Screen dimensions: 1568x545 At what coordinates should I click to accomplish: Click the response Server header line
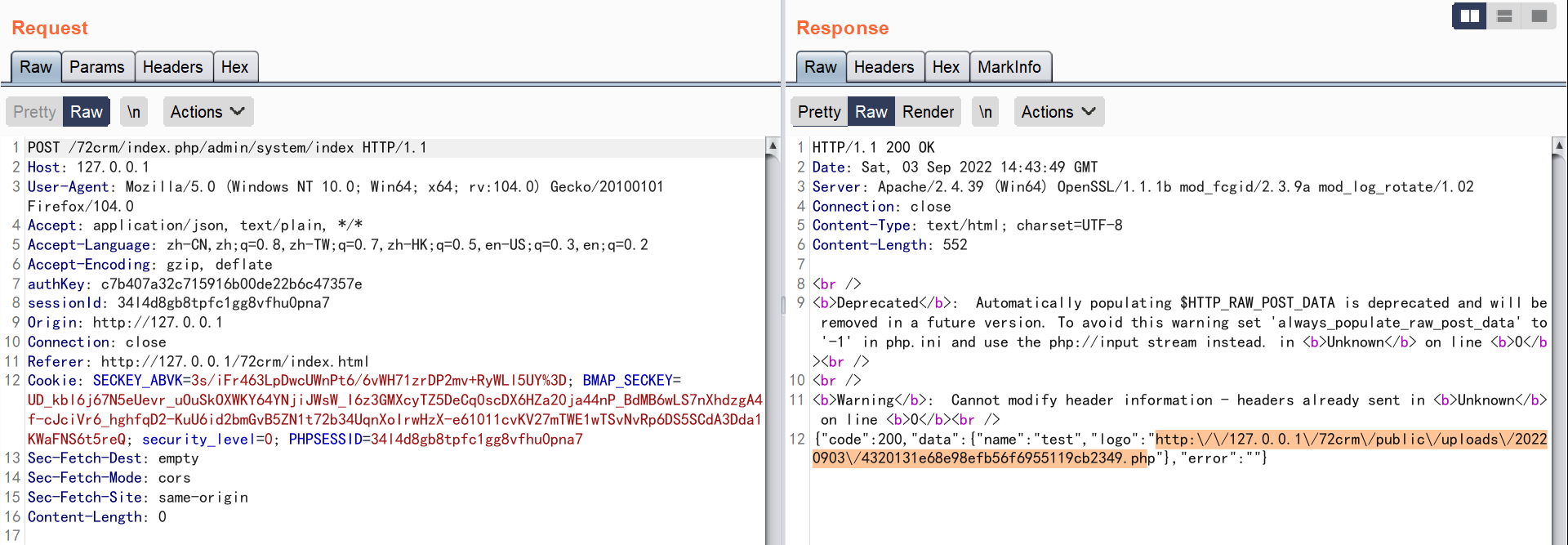(x=1143, y=187)
